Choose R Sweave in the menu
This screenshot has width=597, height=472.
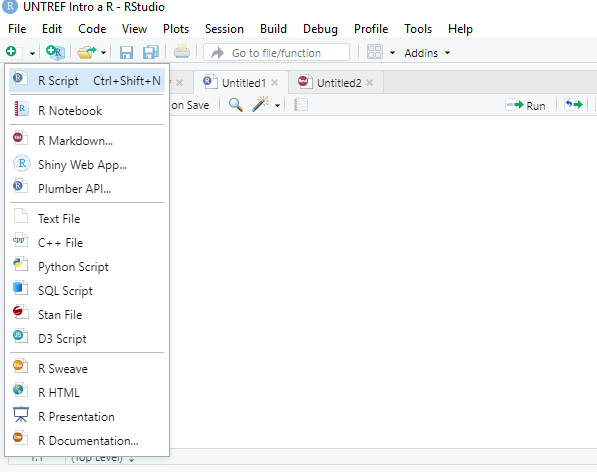click(87, 368)
